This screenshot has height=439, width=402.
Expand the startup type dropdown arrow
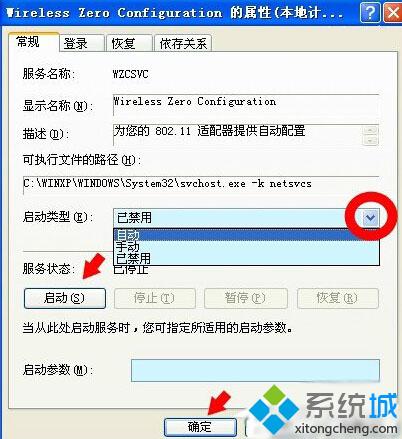pyautogui.click(x=371, y=218)
